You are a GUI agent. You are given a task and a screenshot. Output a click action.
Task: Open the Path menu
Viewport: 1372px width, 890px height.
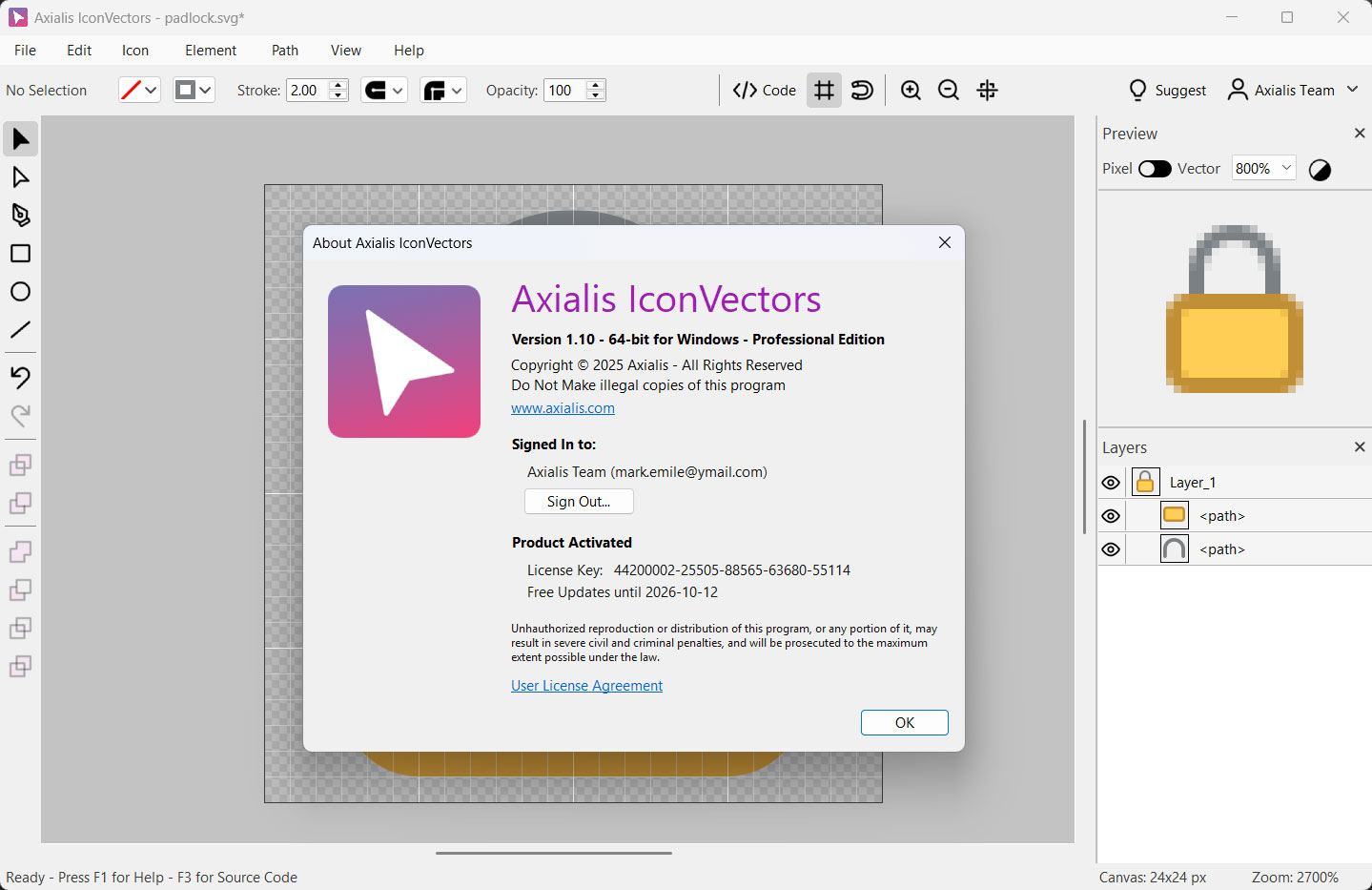(284, 51)
